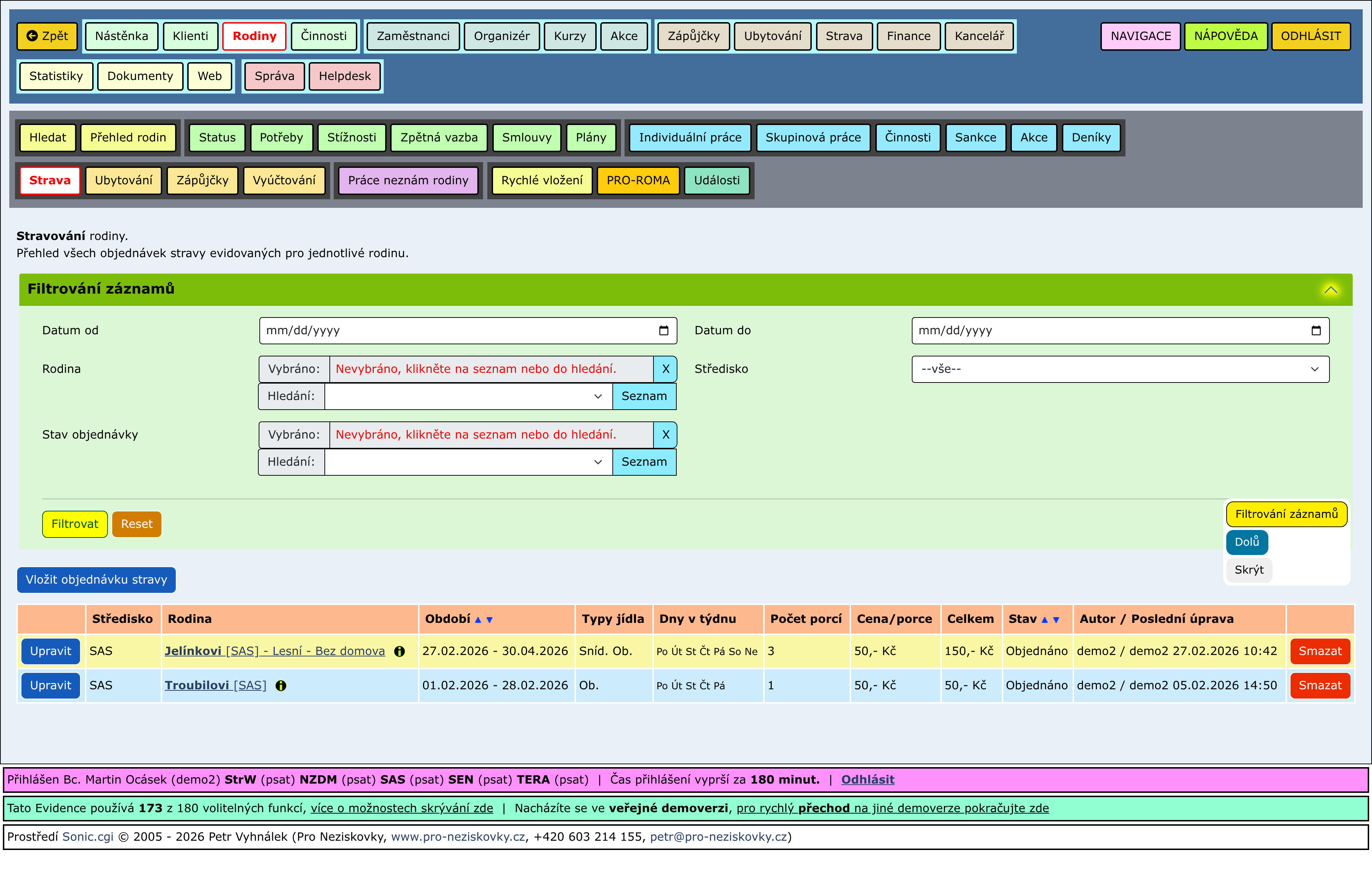Clear selected Rodina with X button
1372x870 pixels.
click(665, 369)
